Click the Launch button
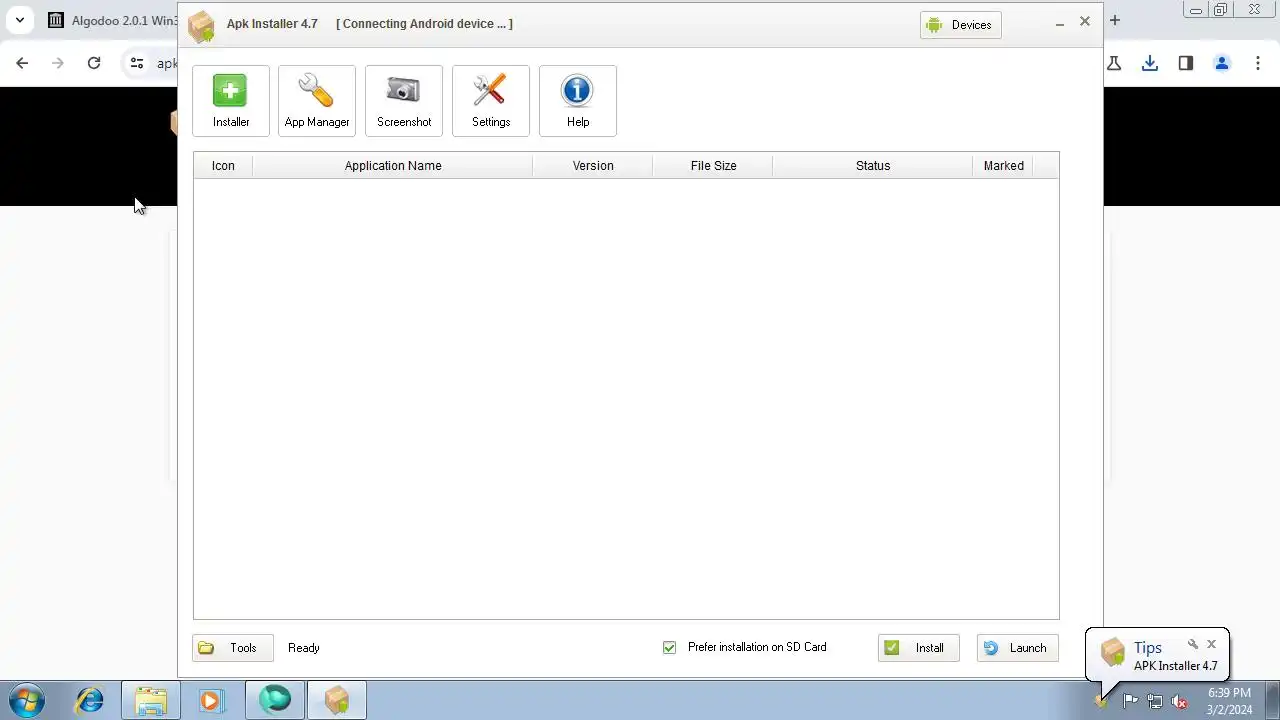The image size is (1280, 720). [1017, 648]
